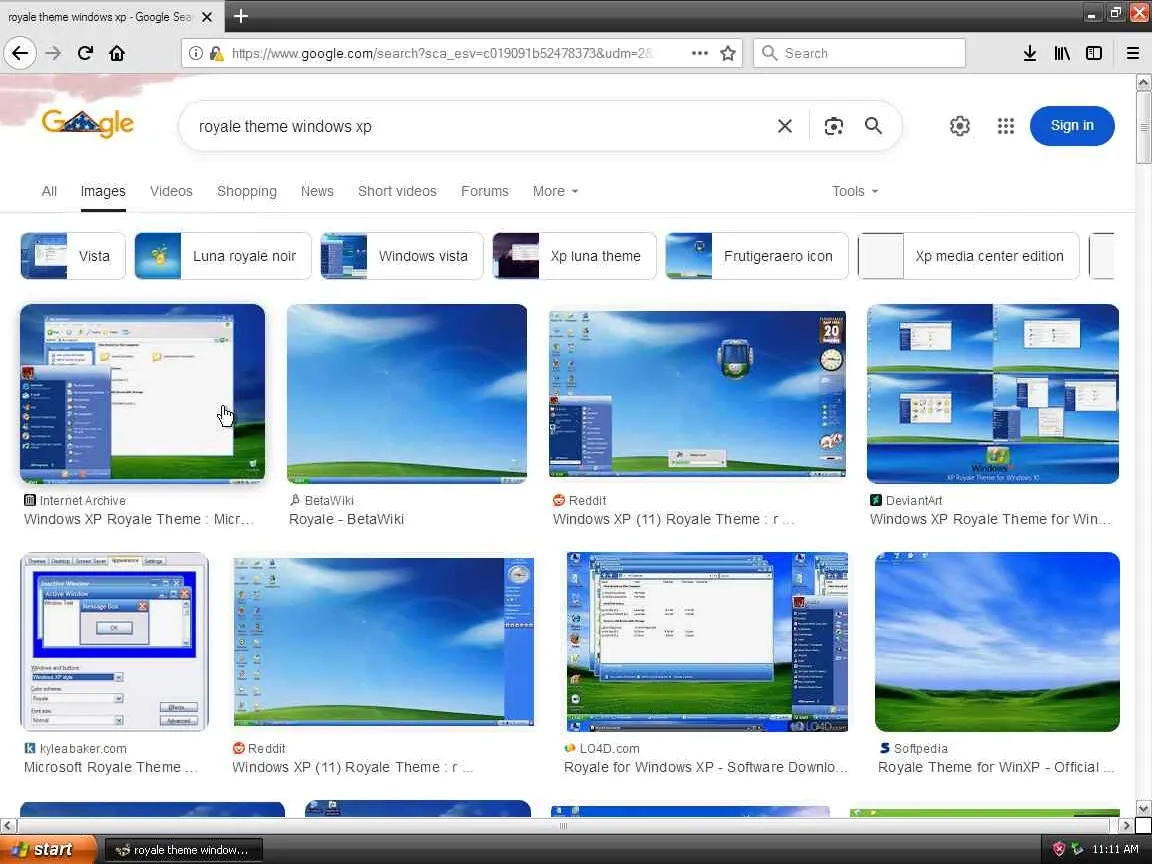Open page actions three-dot menu

(699, 53)
